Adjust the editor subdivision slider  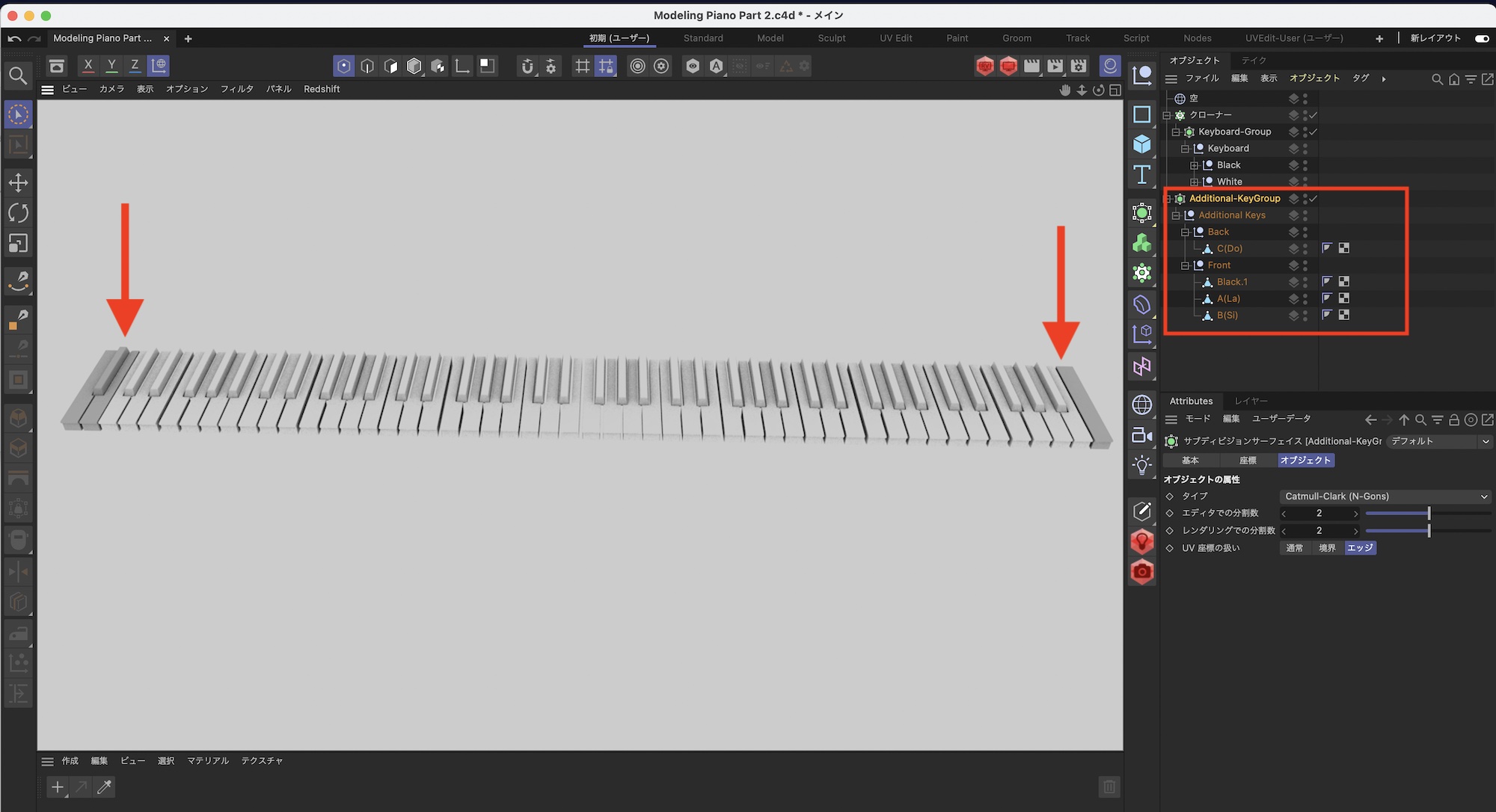point(1428,514)
